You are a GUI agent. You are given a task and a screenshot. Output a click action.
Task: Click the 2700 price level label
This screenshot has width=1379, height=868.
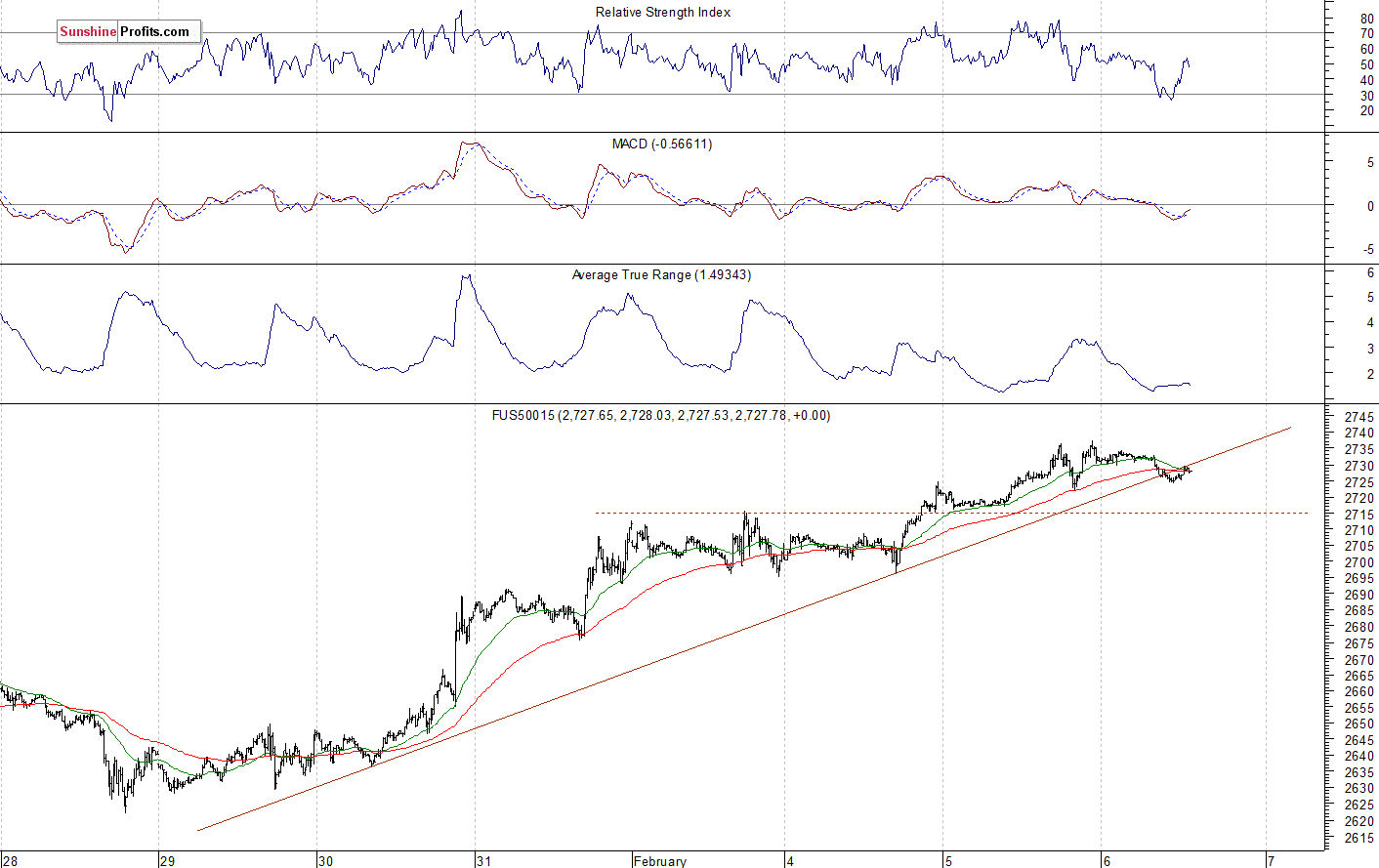1359,563
